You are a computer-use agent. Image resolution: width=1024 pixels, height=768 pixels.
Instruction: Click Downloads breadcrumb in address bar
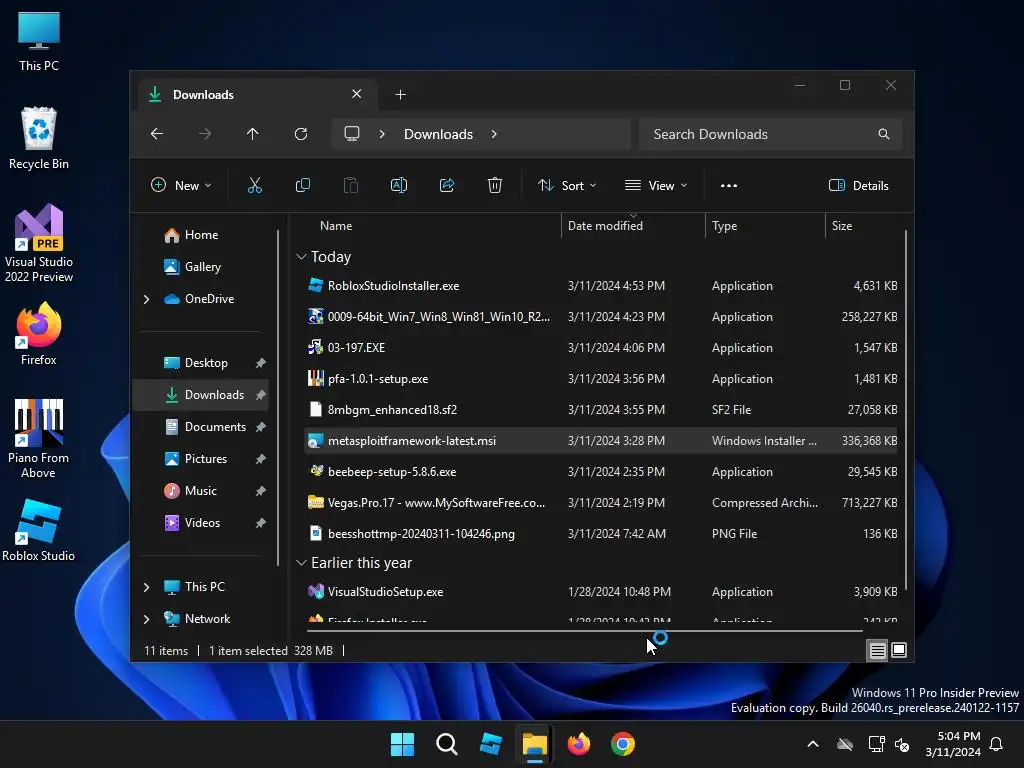tap(438, 134)
